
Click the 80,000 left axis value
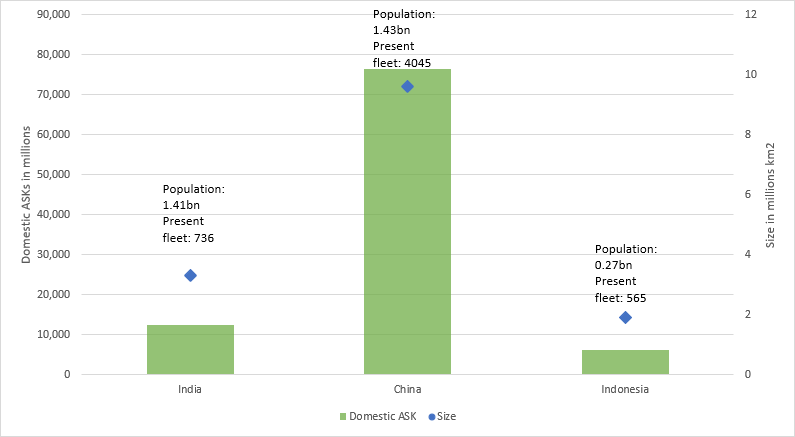pyautogui.click(x=54, y=54)
